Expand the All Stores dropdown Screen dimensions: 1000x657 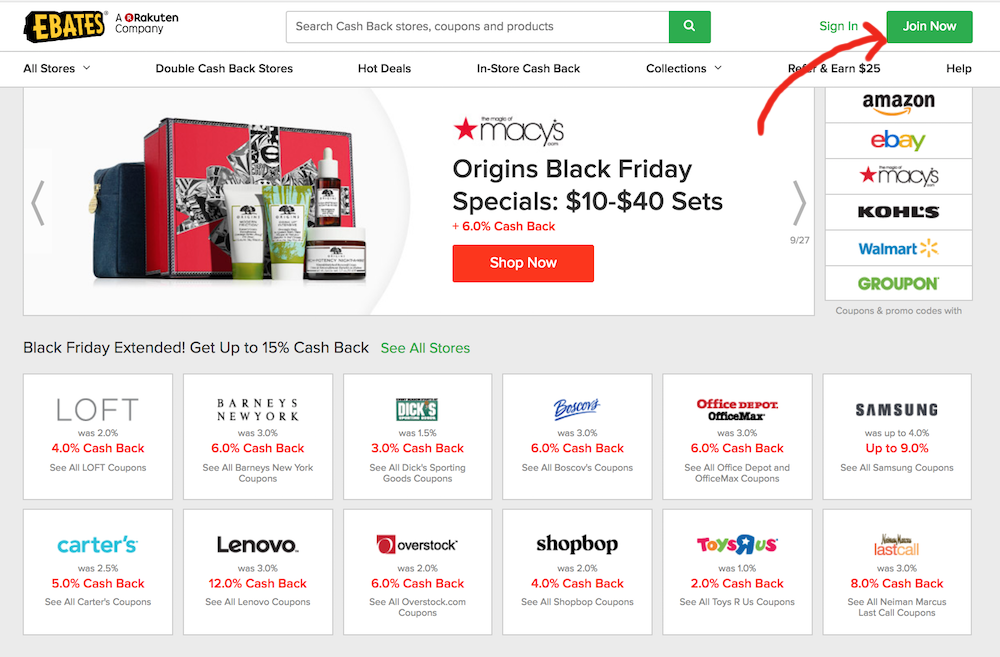[x=57, y=68]
